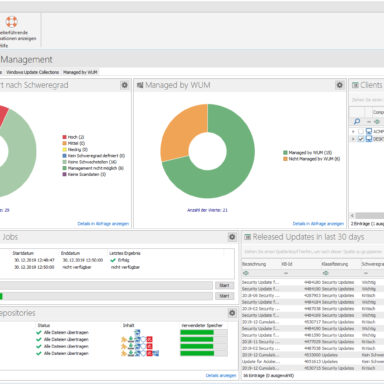Click purple Keine Scandaten legend swatch
Viewport: 384px width, 384px height.
point(64,174)
